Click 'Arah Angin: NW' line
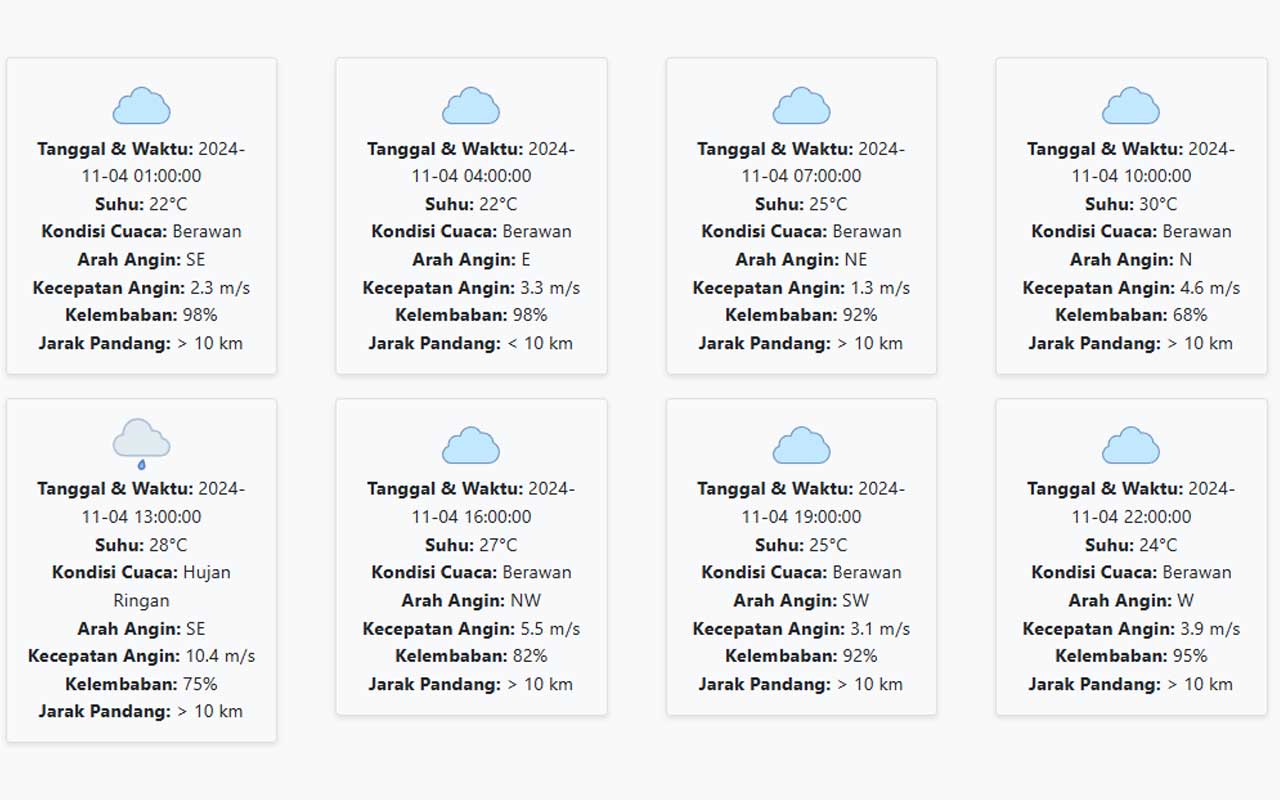This screenshot has width=1280, height=800. 471,601
